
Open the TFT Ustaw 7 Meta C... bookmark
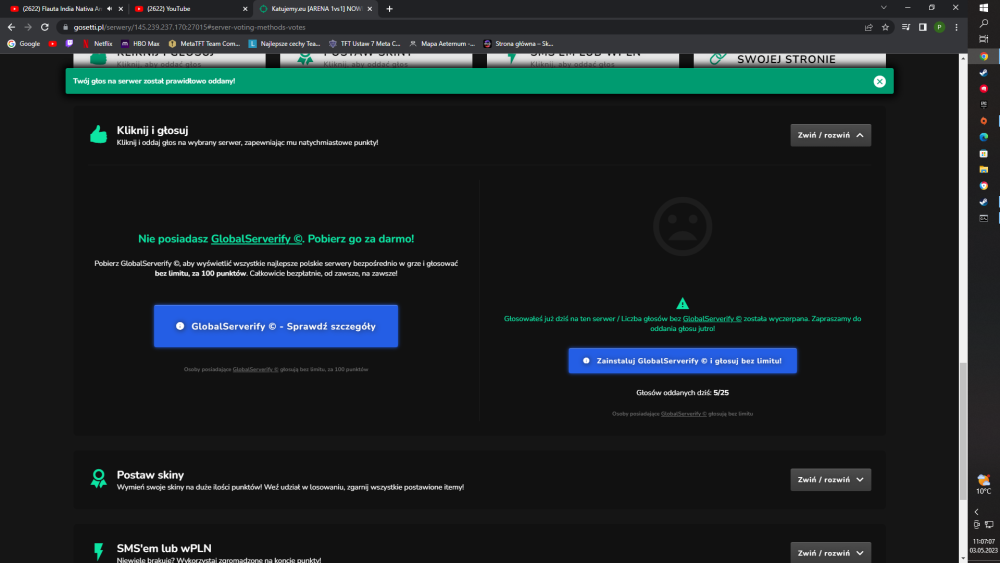pos(365,44)
